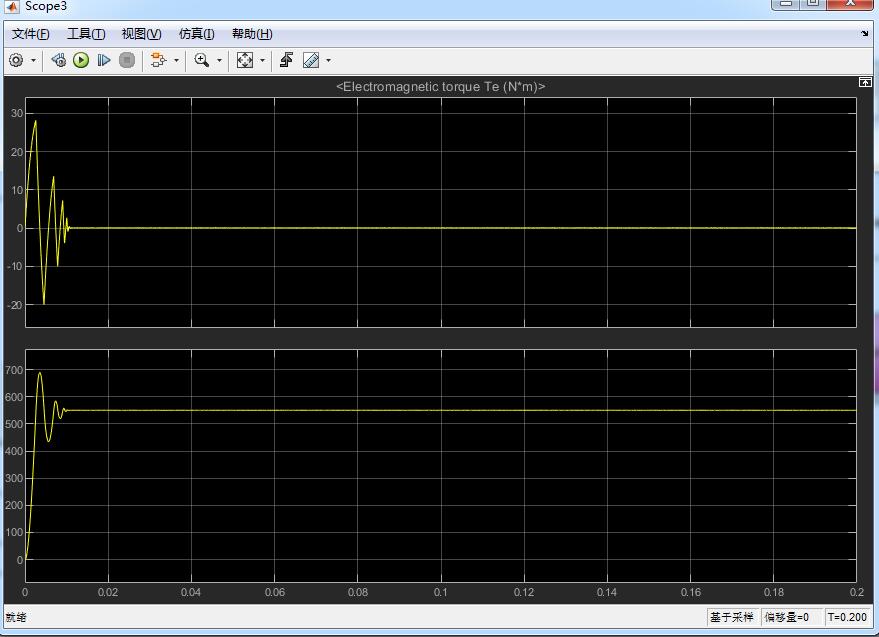Click the 0.14 time axis label
This screenshot has width=879, height=637.
pyautogui.click(x=607, y=592)
